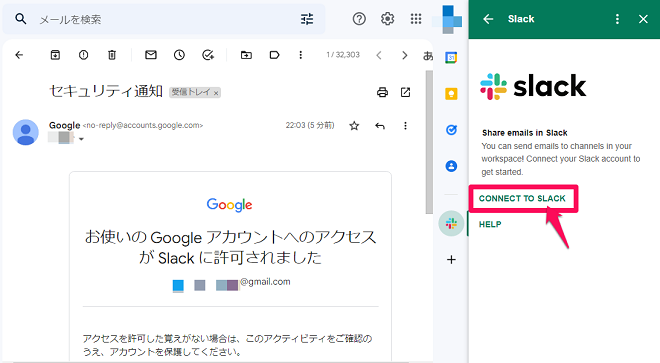
Task: Open search filter options icon
Action: click(307, 19)
